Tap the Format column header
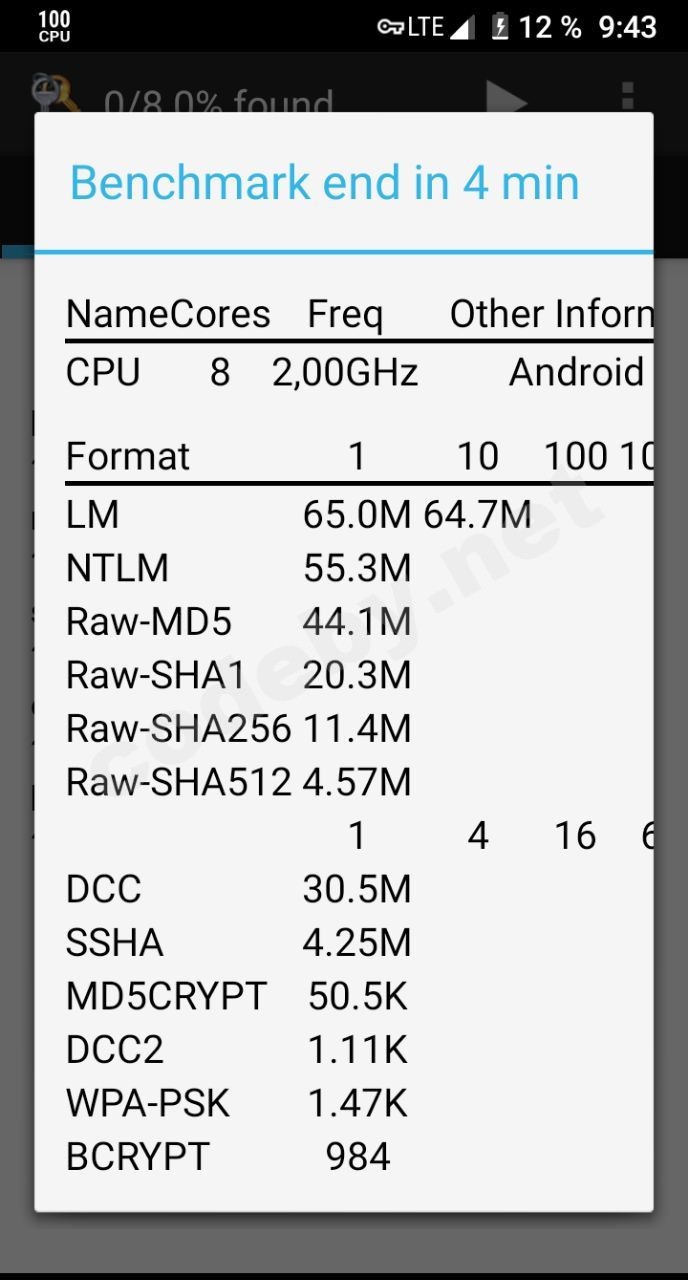The height and width of the screenshot is (1280, 688). (127, 457)
